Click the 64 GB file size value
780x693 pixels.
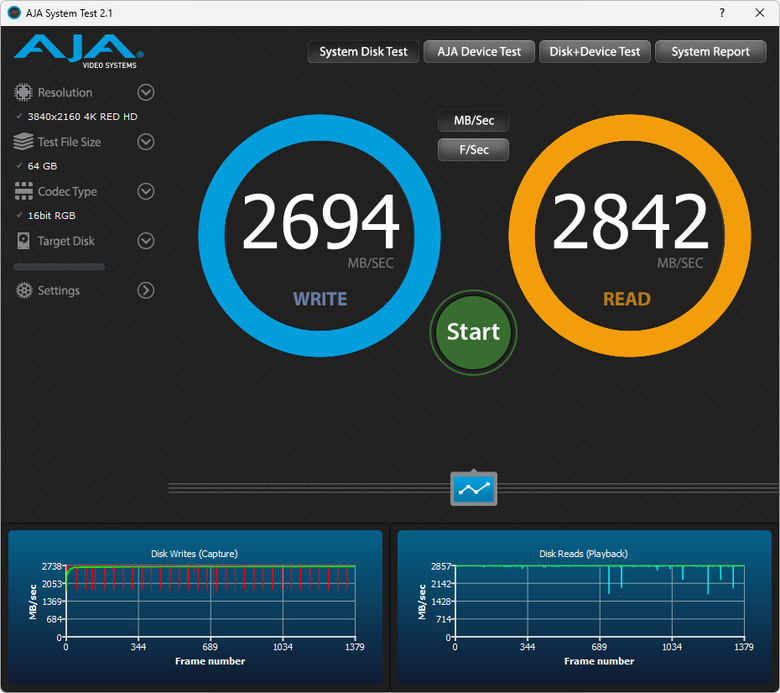coord(42,166)
